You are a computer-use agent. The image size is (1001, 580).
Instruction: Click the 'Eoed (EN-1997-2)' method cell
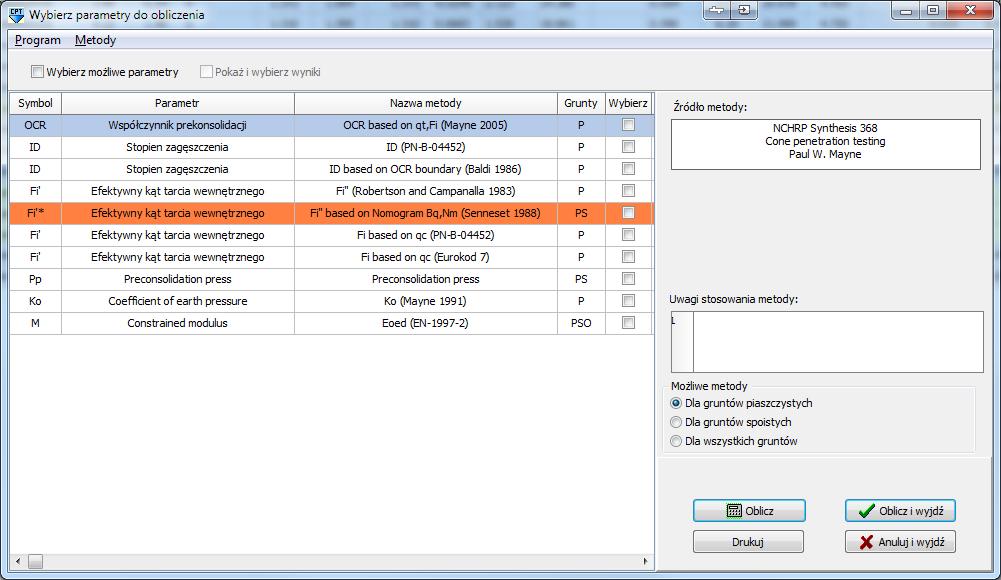[426, 323]
